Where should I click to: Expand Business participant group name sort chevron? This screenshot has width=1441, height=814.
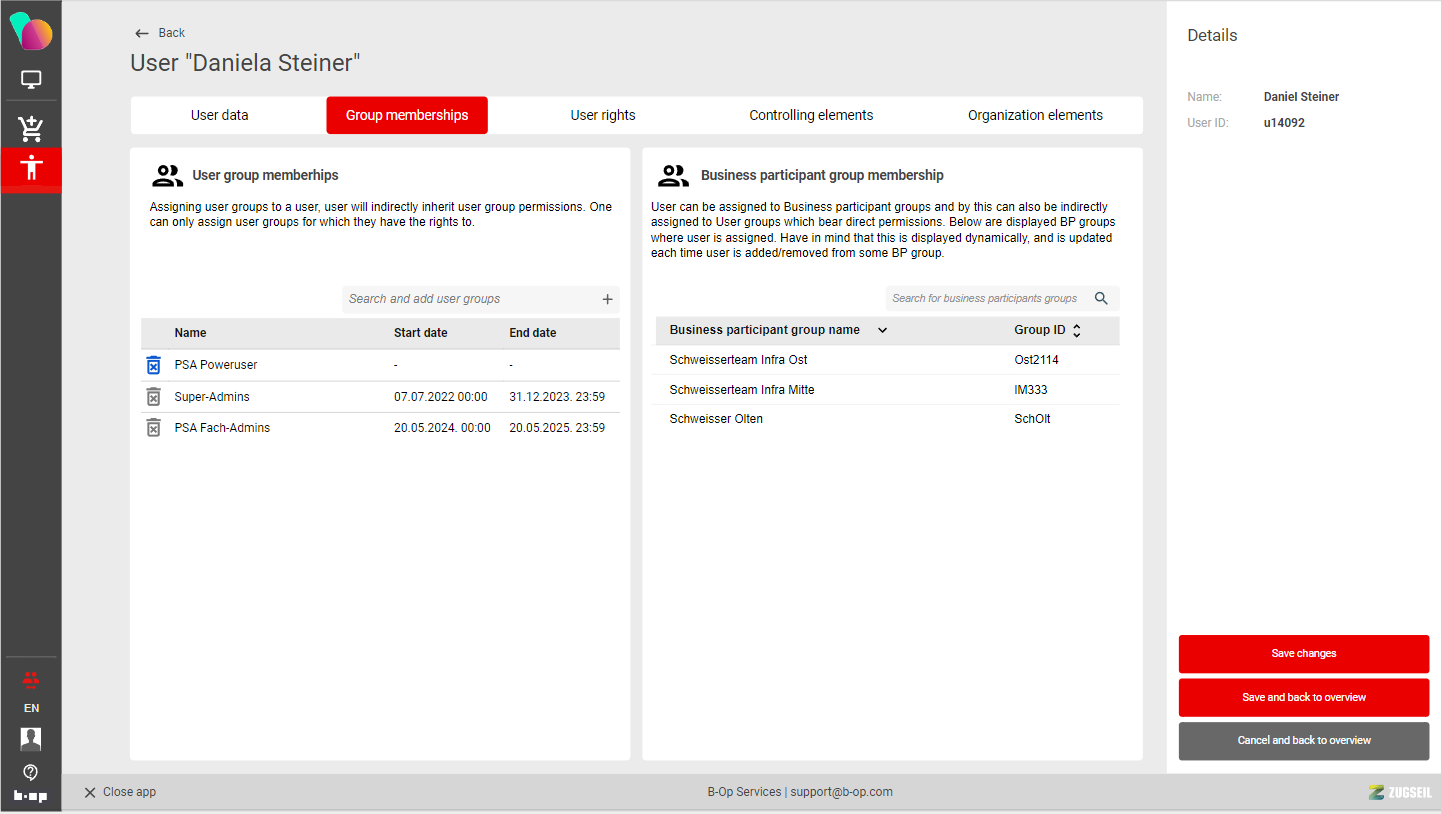[x=882, y=330]
